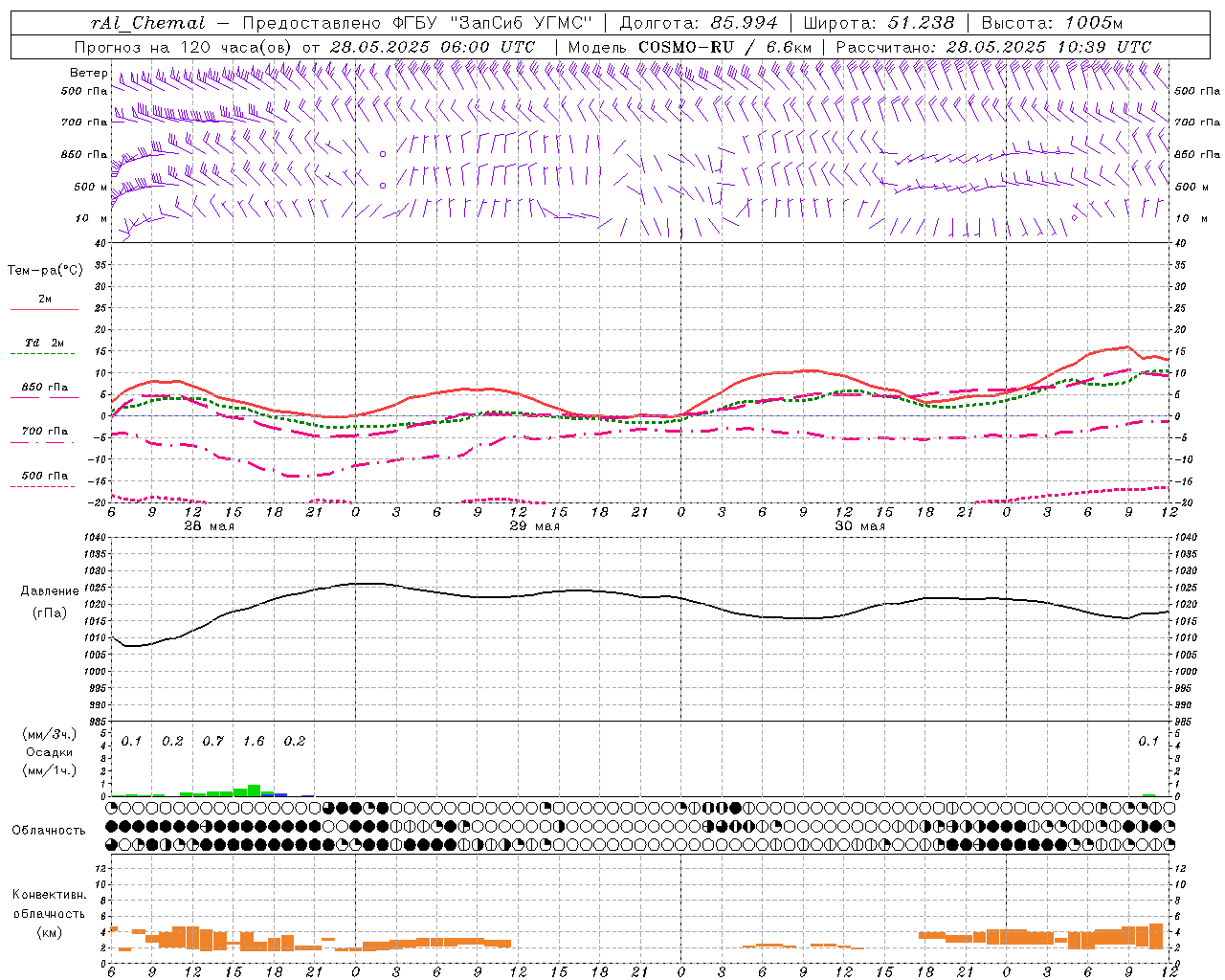Select the forecast start time 28.05.2025 06:00 UTC

(x=432, y=47)
